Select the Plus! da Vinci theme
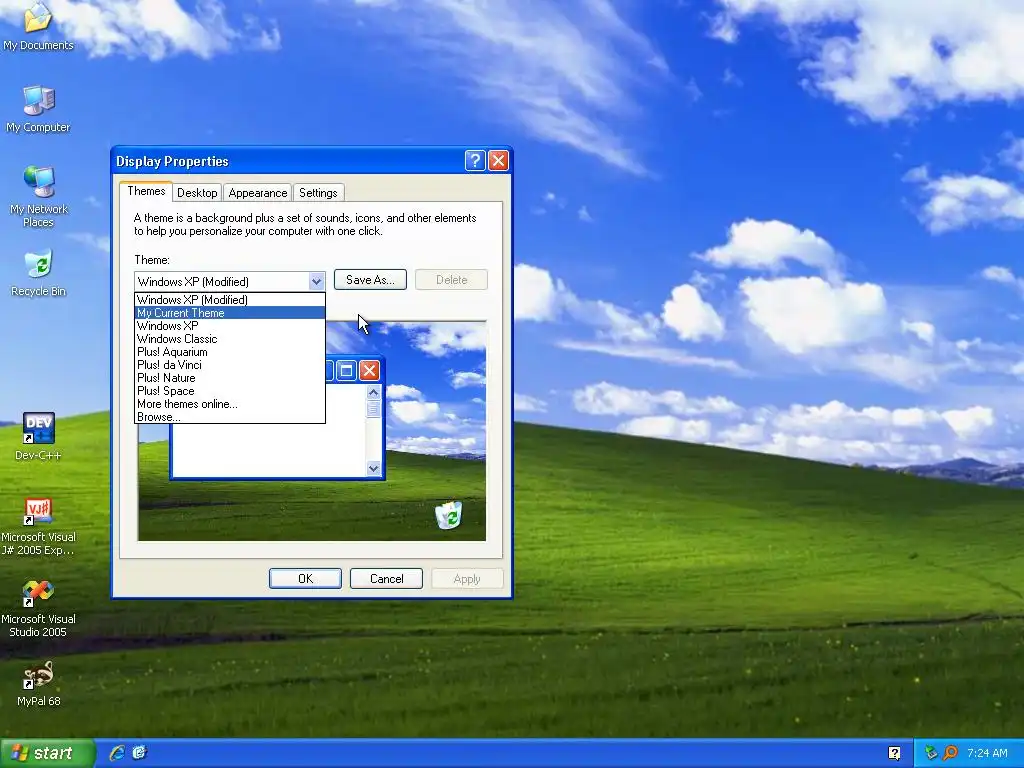The height and width of the screenshot is (768, 1024). [x=230, y=365]
